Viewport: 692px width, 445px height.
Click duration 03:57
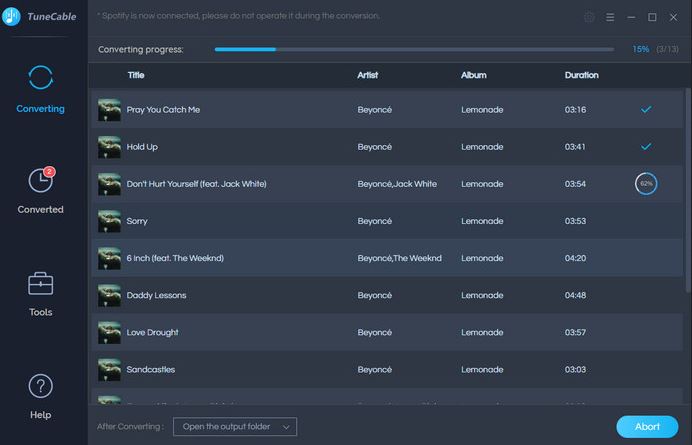click(575, 332)
